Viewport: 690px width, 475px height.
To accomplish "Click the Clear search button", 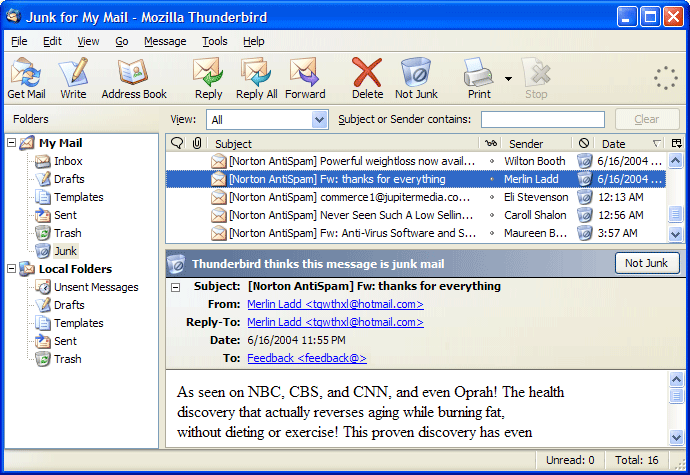I will [x=647, y=119].
